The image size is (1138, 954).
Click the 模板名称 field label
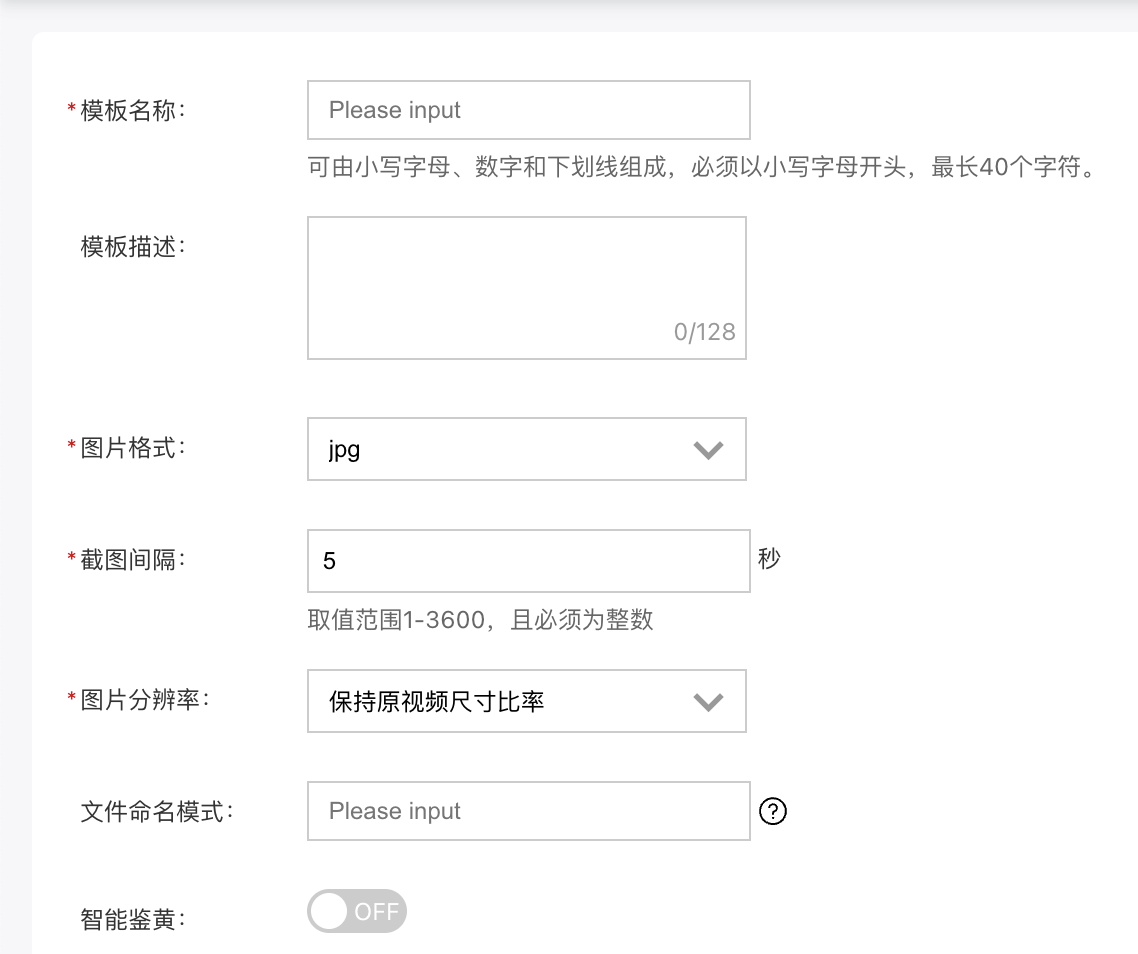coord(133,110)
